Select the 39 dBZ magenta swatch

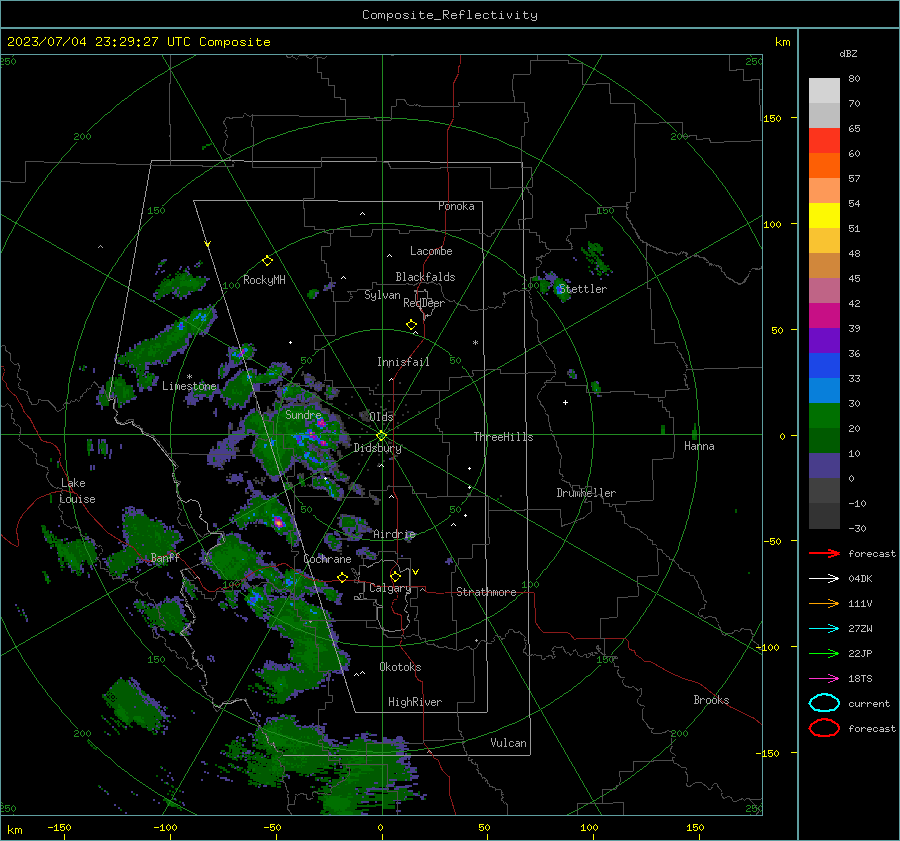[824, 315]
